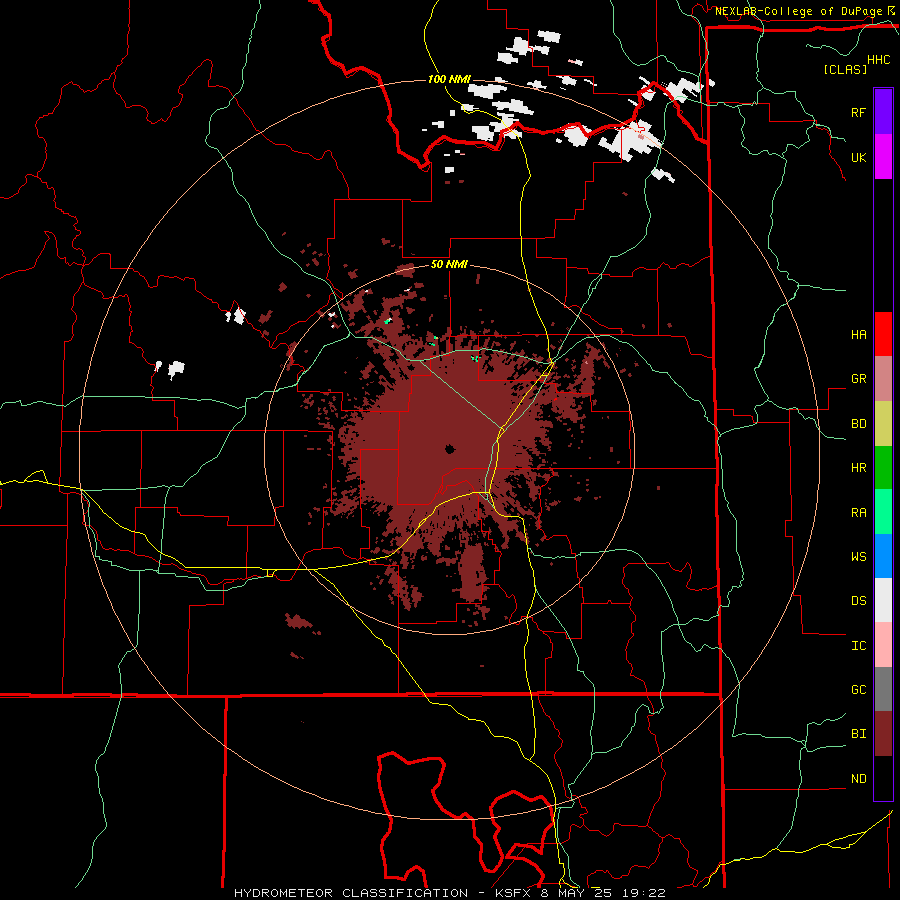
Task: Click the HHC product code text
Action: click(x=879, y=60)
